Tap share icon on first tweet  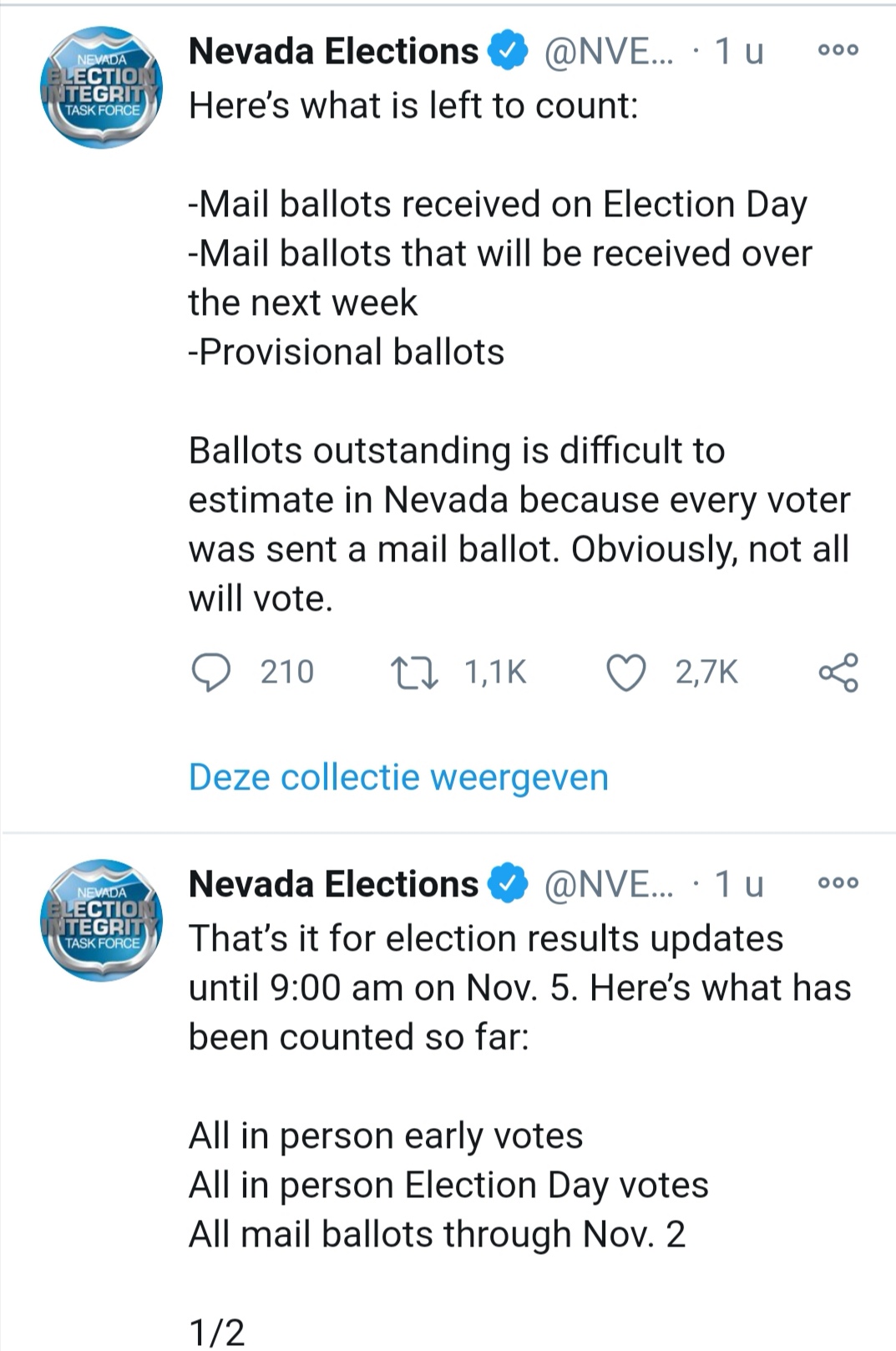(x=838, y=673)
